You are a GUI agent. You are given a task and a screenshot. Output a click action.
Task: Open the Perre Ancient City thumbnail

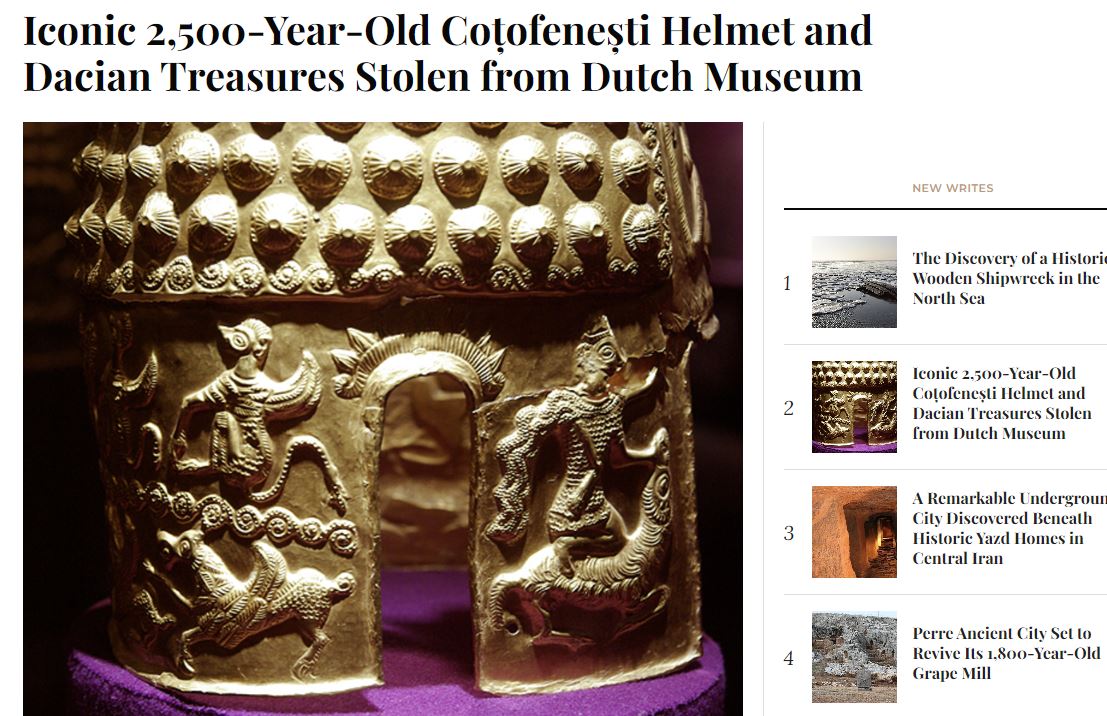coord(854,657)
